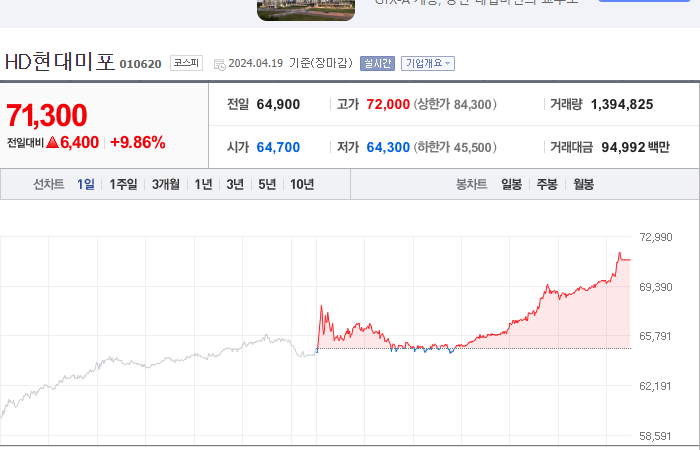Click the high price 72,000

[x=388, y=104]
